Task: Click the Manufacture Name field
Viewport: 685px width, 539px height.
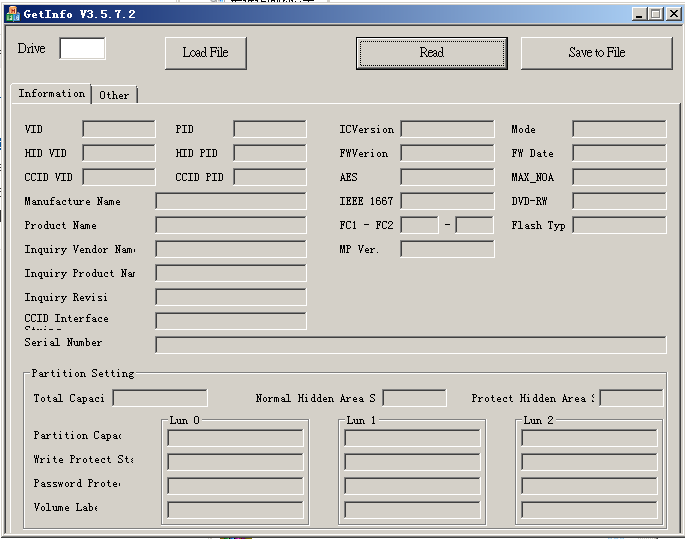Action: pyautogui.click(x=231, y=201)
